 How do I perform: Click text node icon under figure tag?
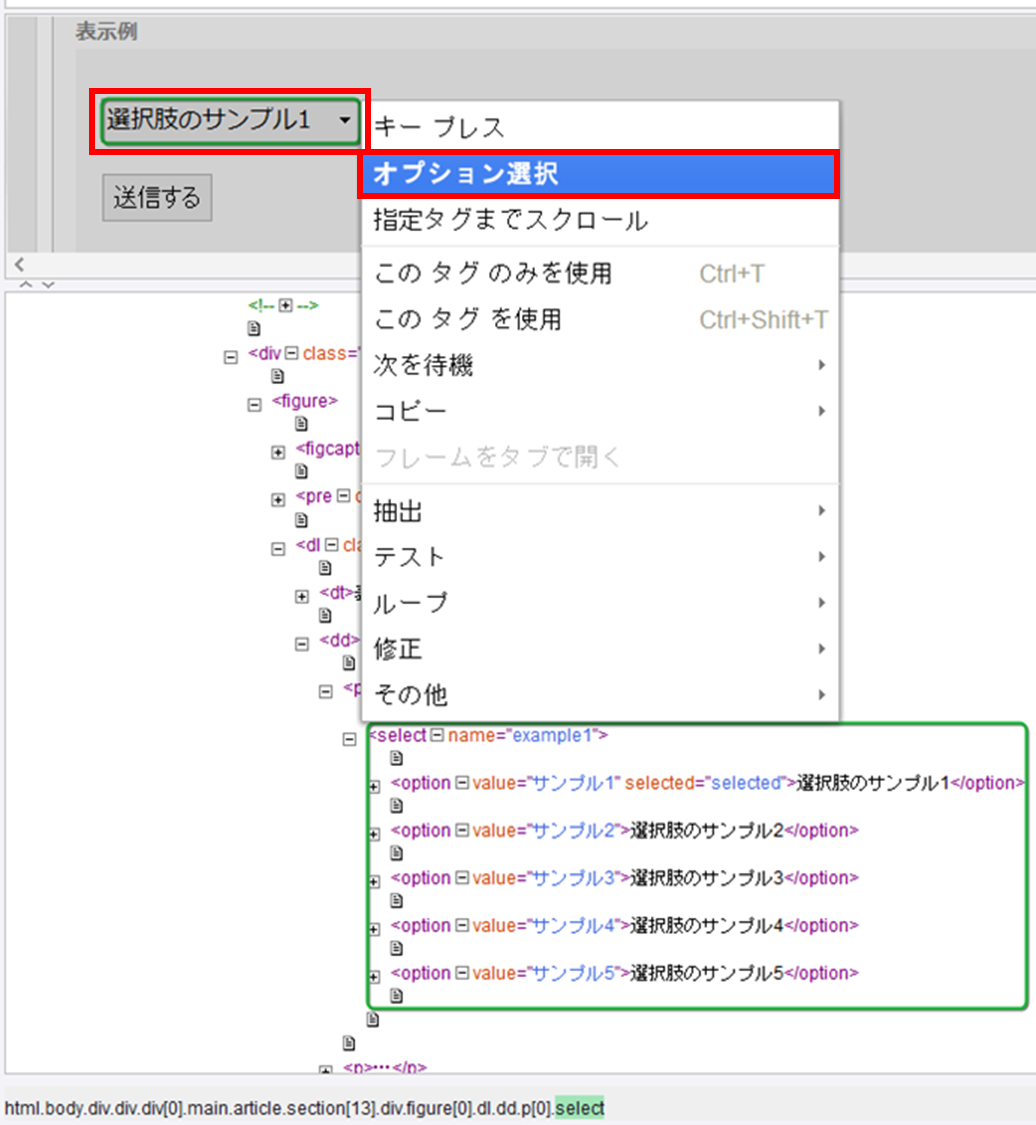[301, 424]
